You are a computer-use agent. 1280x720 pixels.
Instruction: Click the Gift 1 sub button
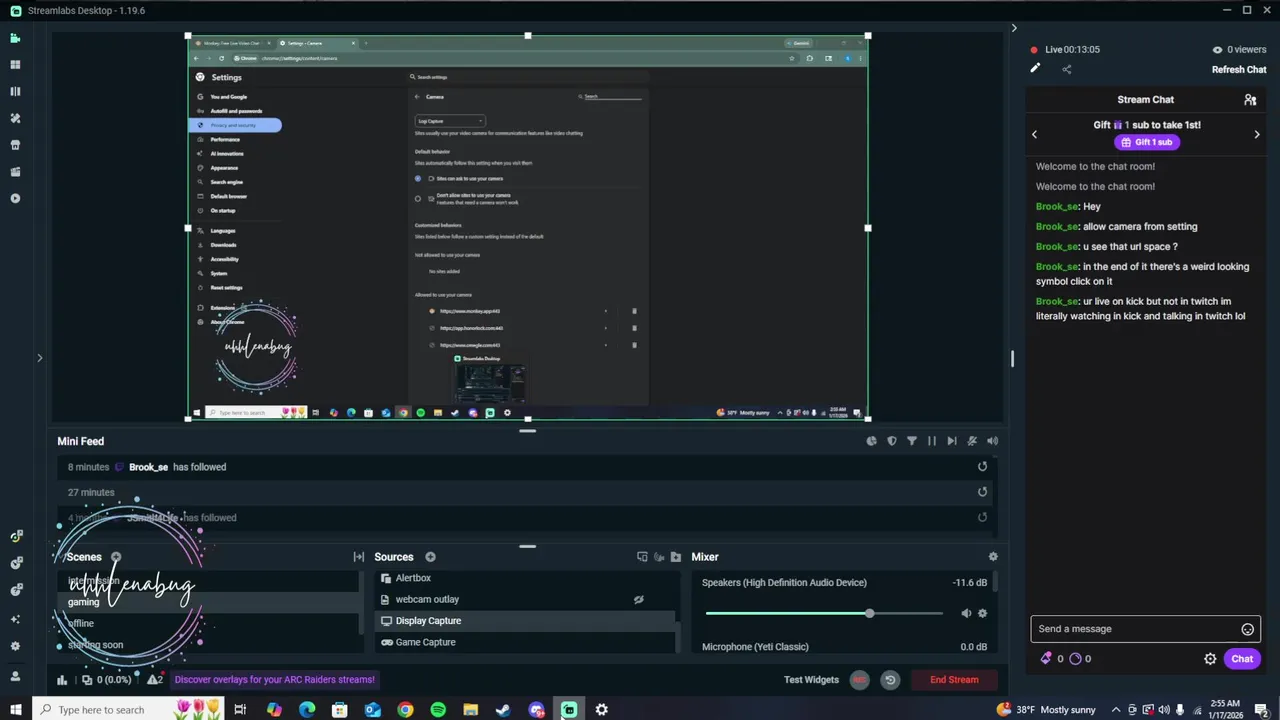pyautogui.click(x=1147, y=142)
